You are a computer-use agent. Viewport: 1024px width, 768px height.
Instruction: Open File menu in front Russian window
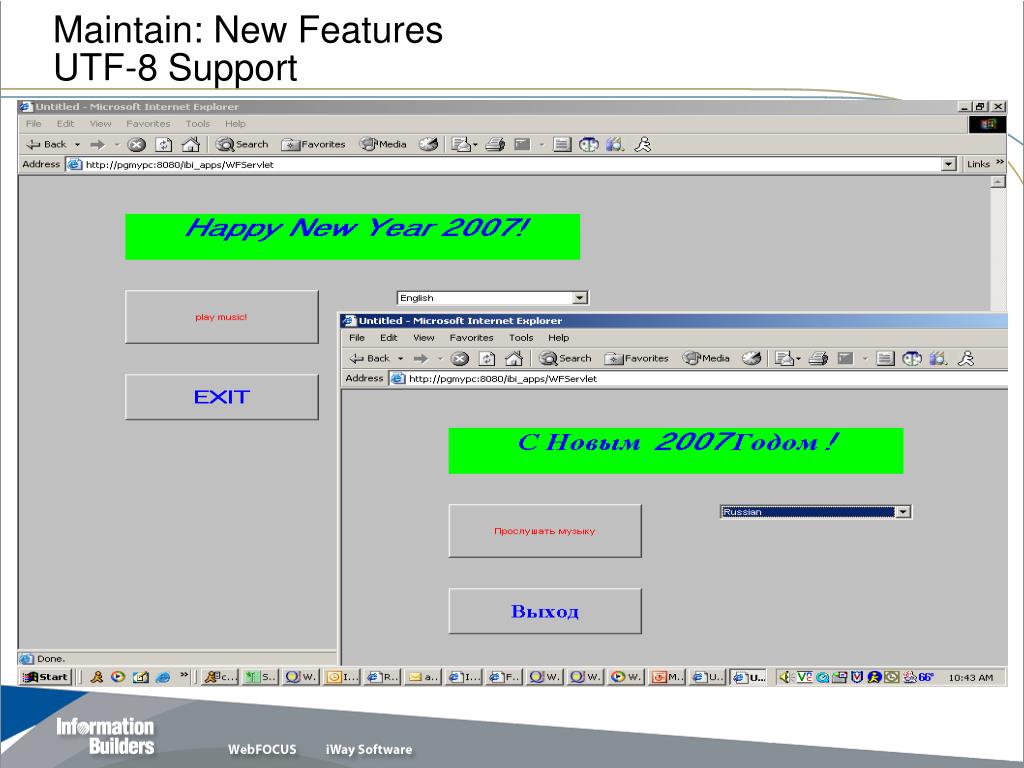pyautogui.click(x=357, y=338)
